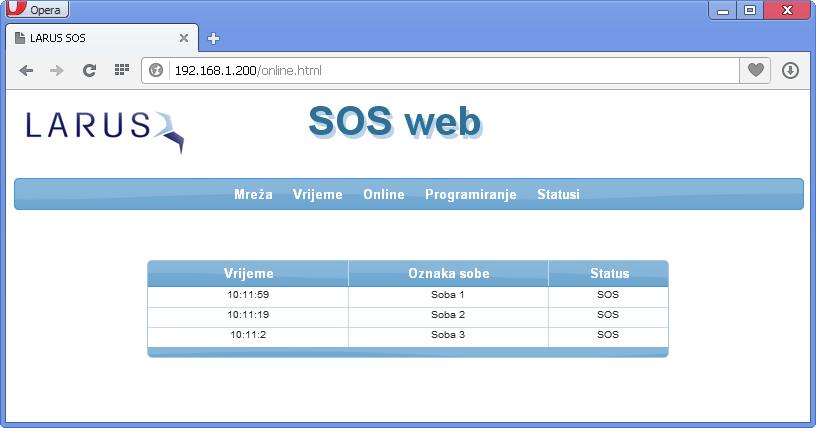Open Speed Dial grid icon
Screen dimensions: 816x428
122,70
